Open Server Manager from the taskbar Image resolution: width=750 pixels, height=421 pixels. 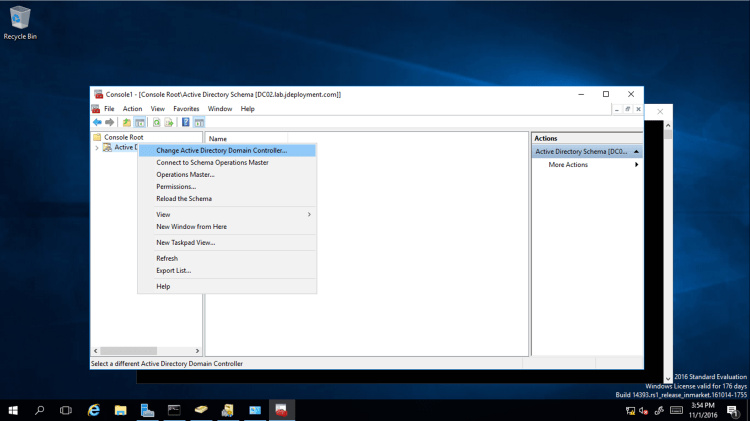tap(148, 410)
